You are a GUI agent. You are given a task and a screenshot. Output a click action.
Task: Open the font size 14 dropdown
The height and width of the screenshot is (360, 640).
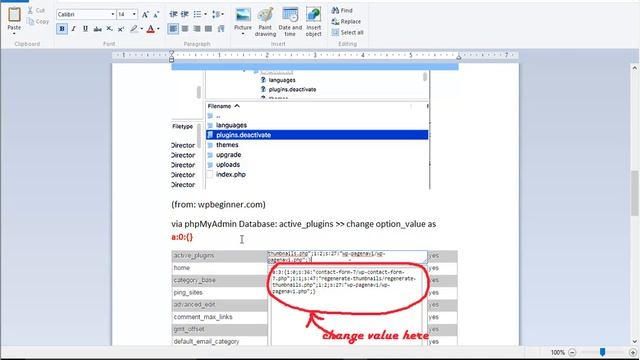134,15
